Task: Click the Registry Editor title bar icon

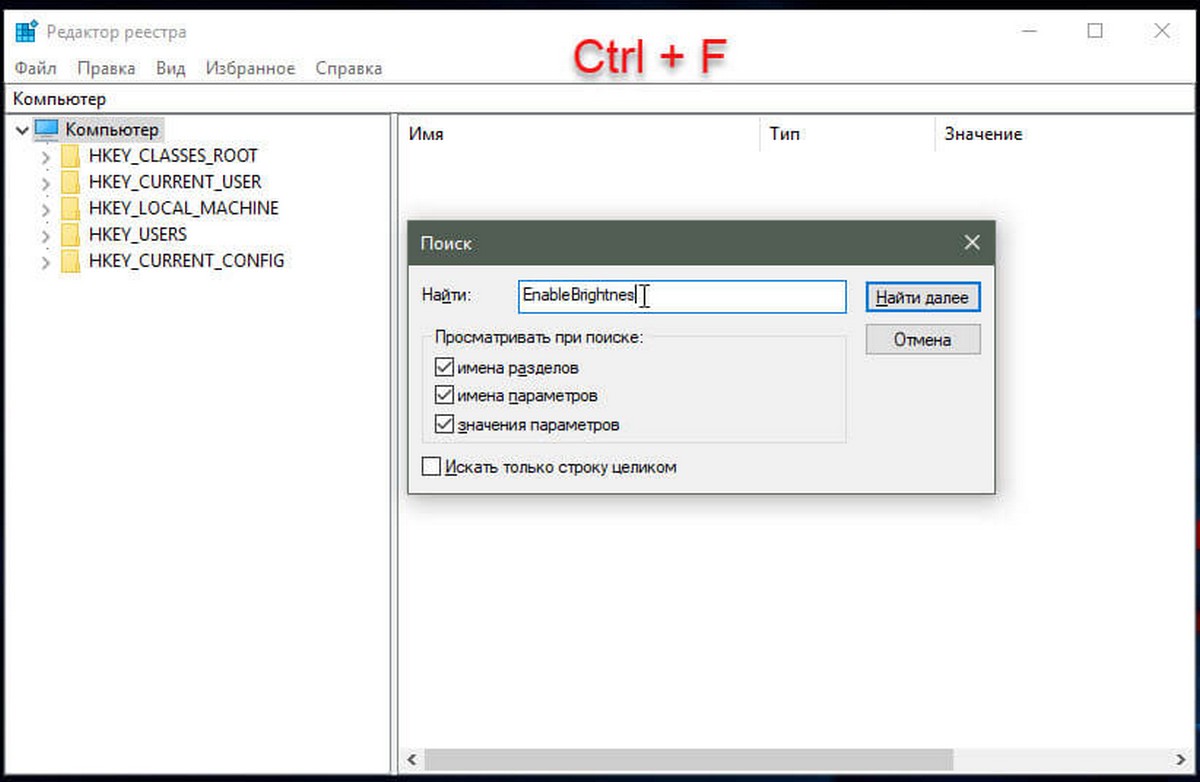Action: point(25,31)
